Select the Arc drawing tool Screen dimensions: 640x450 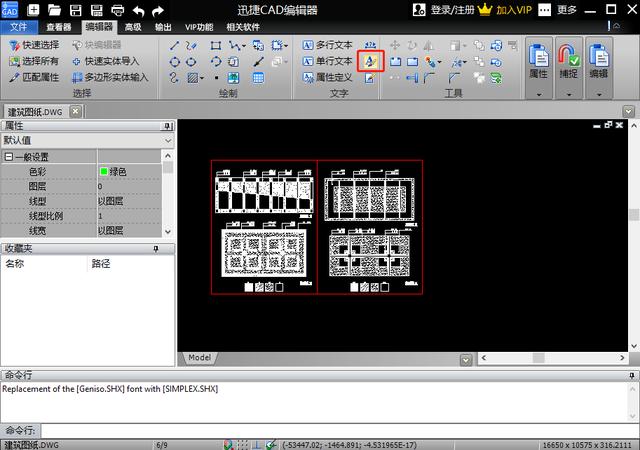tap(216, 62)
